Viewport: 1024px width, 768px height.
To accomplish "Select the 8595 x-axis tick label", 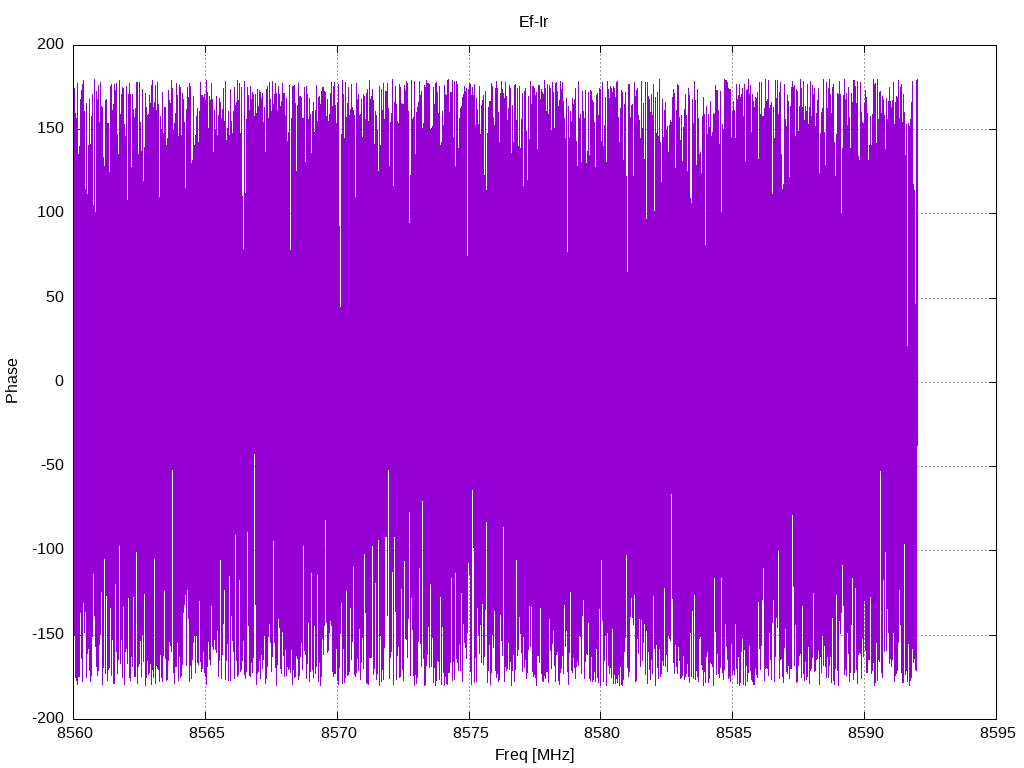I will coord(997,733).
